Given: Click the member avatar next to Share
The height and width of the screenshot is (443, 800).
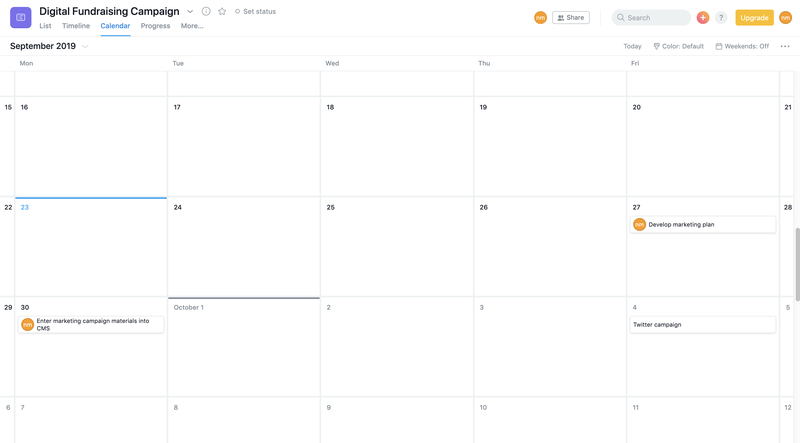Looking at the screenshot, I should 540,17.
